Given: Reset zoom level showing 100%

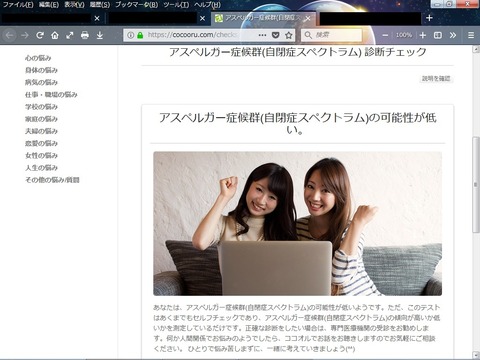Looking at the screenshot, I should point(404,35).
